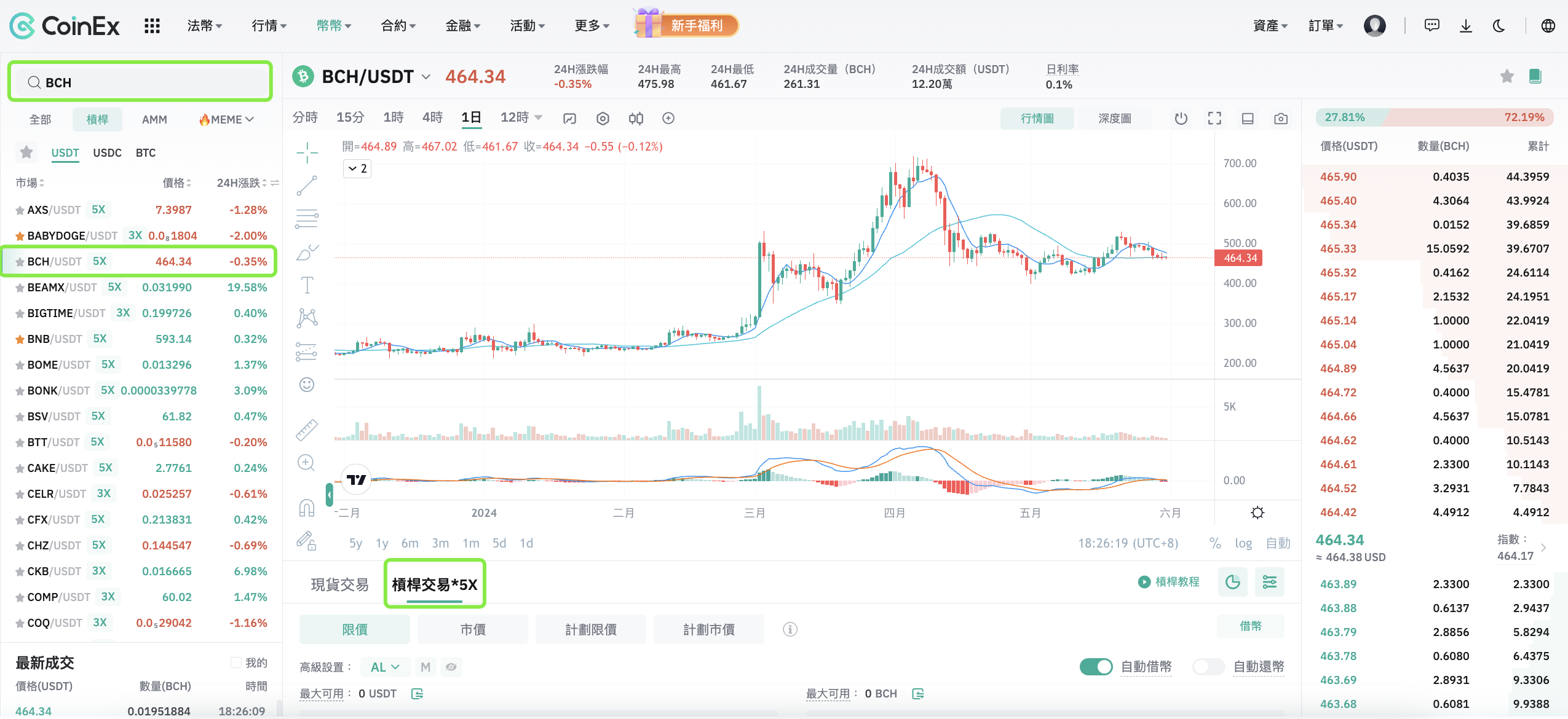Toggle favorites filter star in market list

point(26,152)
